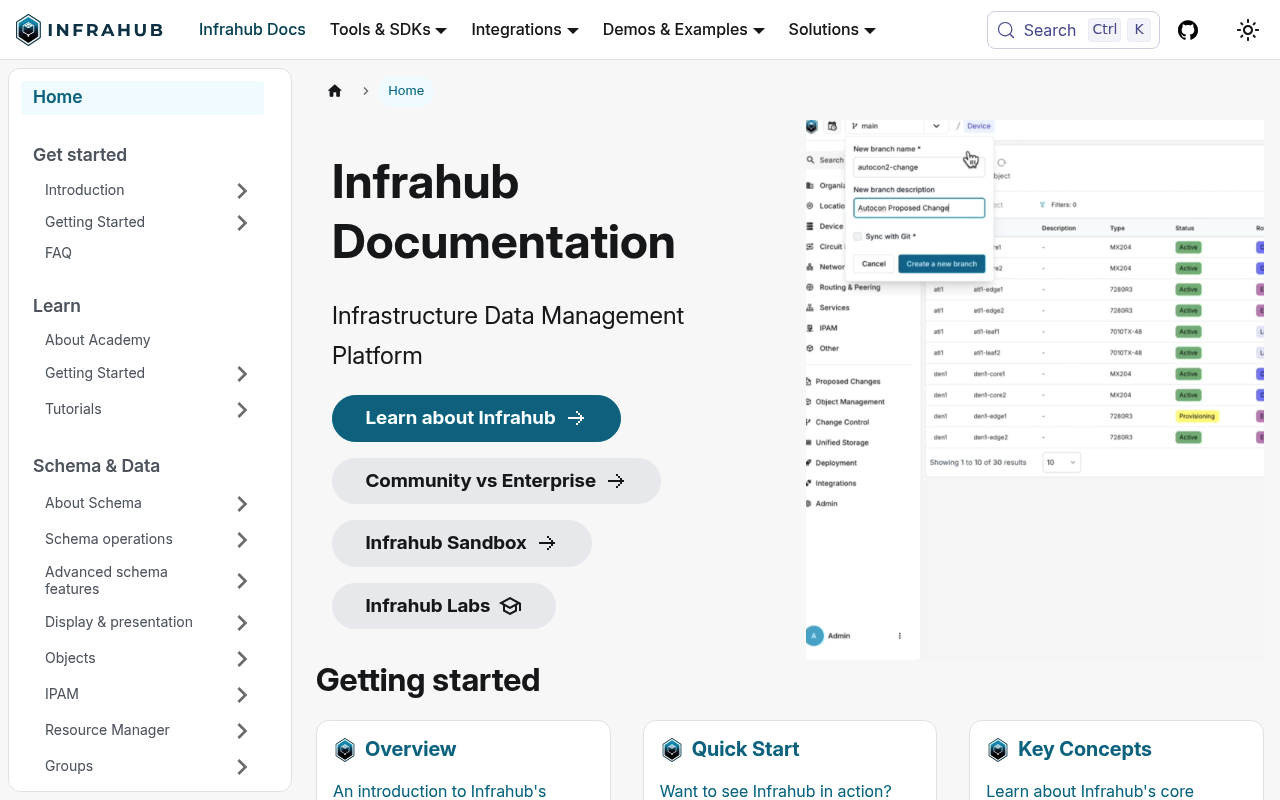Select Home in the sidebar

(x=143, y=97)
